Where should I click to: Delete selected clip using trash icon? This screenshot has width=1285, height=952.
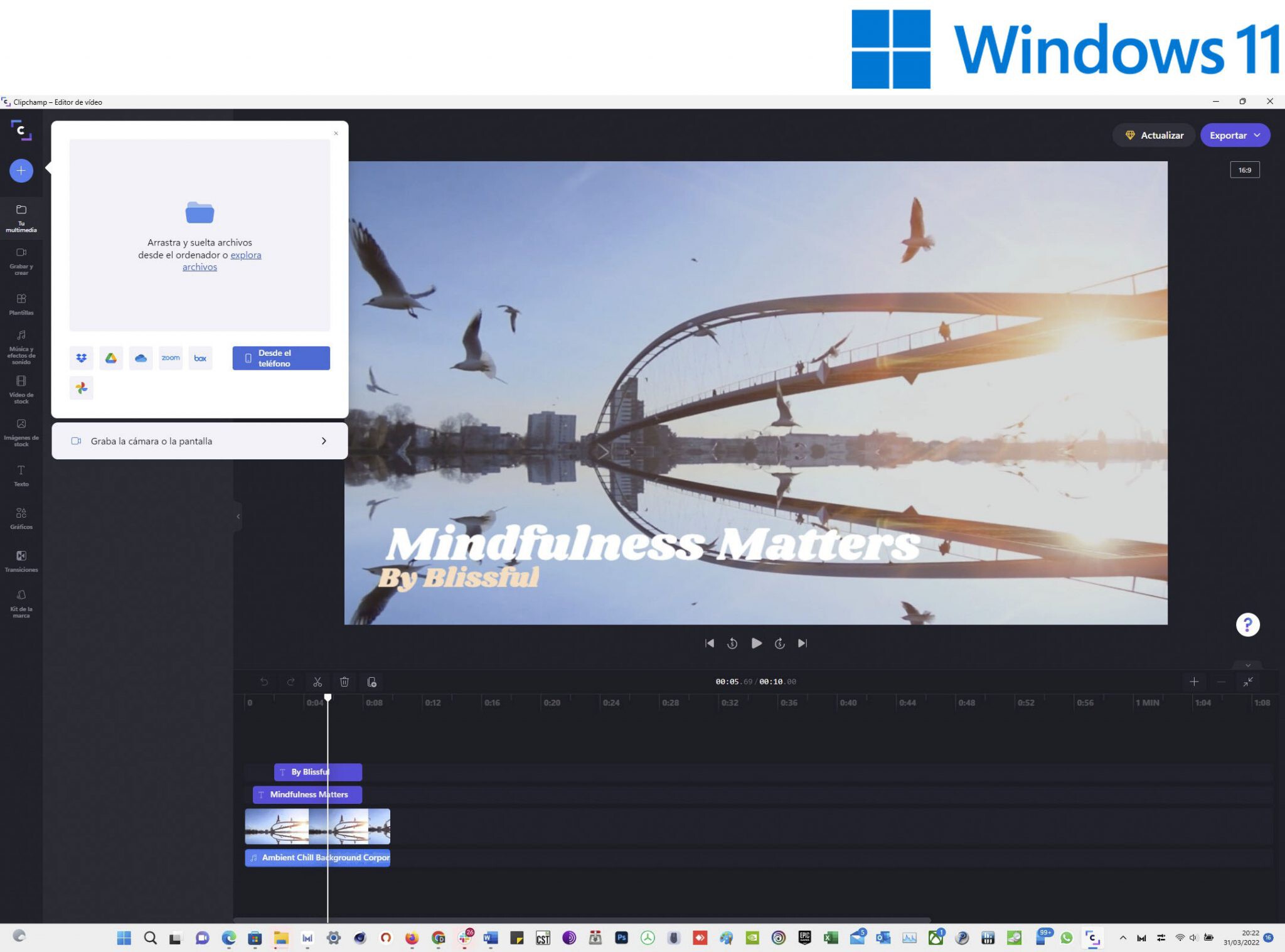click(344, 682)
